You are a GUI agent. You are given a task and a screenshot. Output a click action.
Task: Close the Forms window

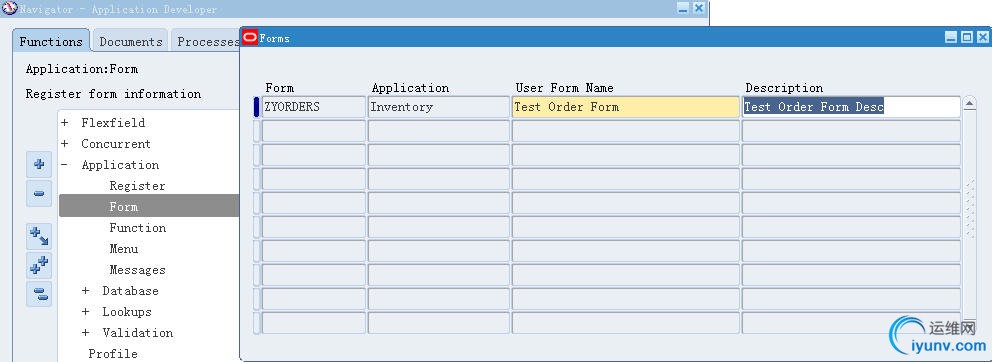click(983, 37)
